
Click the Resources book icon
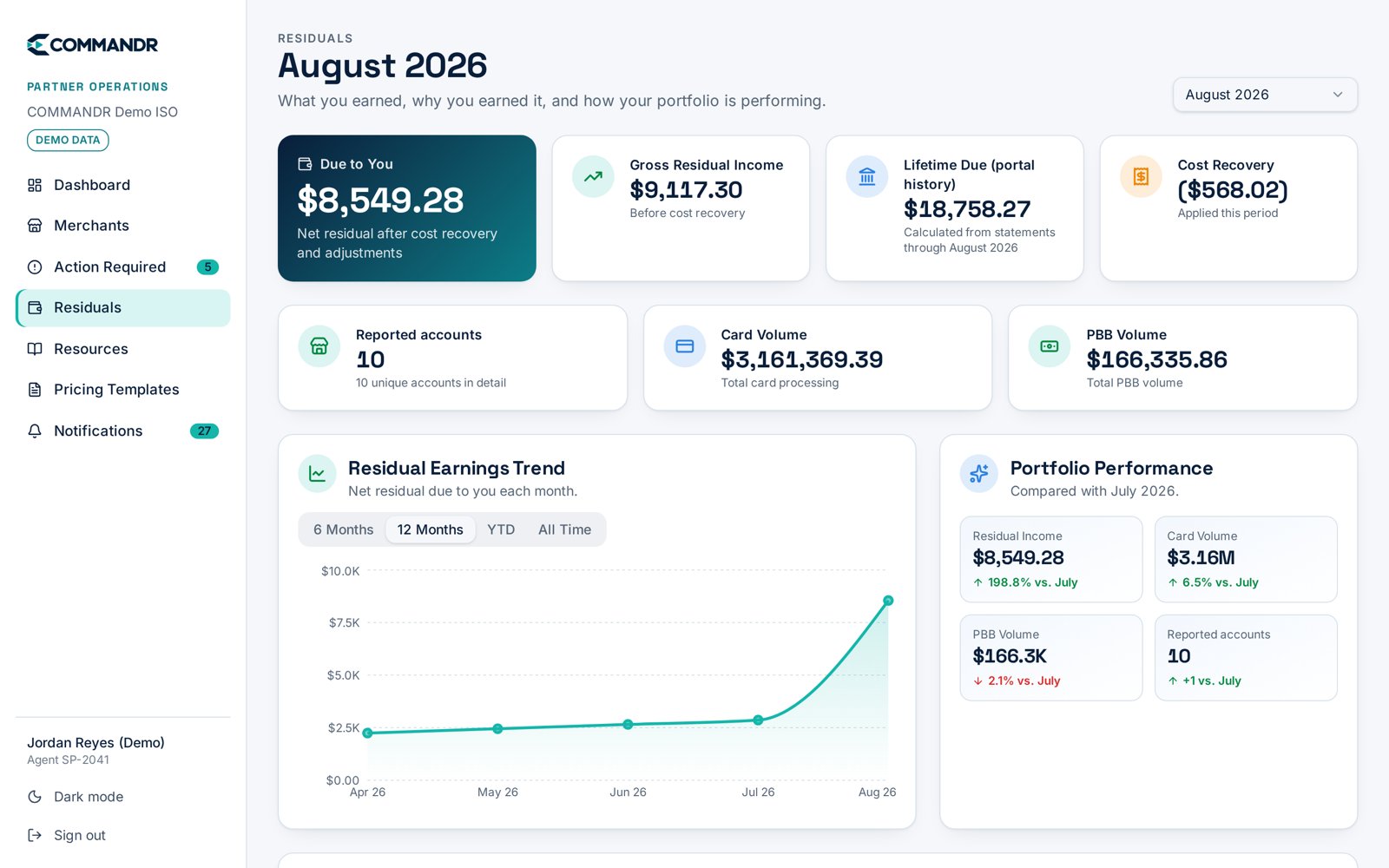coord(35,349)
